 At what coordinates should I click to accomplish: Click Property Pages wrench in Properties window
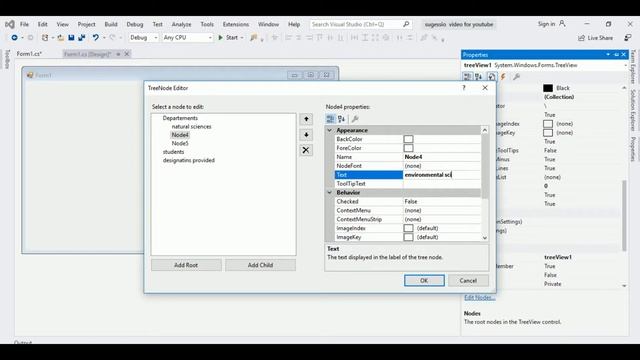pos(516,76)
